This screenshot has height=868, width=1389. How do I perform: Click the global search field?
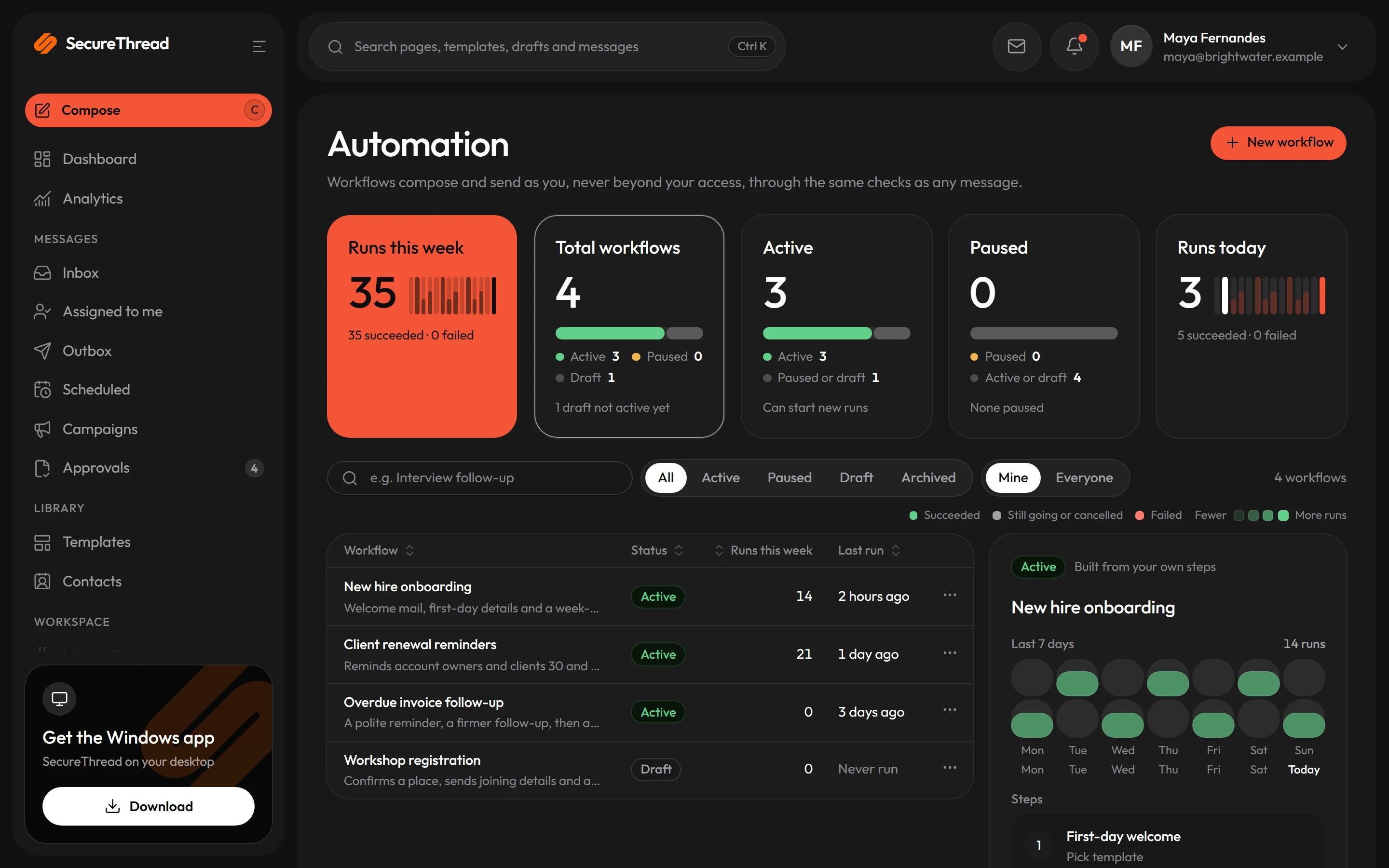coord(547,46)
